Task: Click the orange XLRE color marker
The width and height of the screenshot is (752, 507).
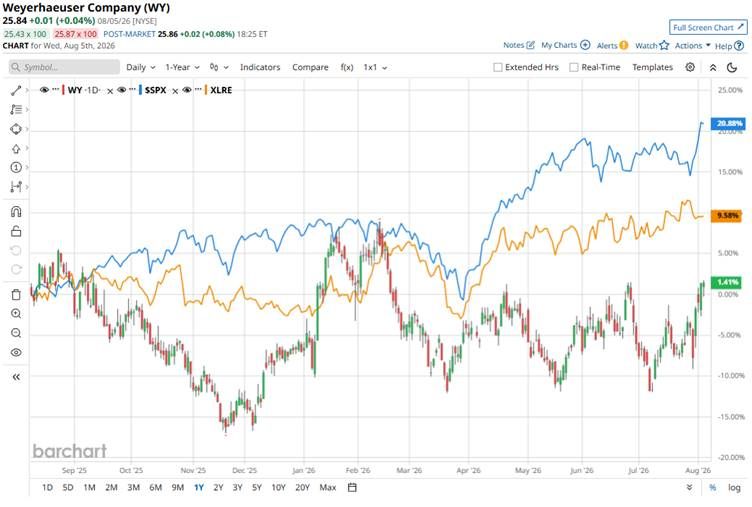Action: [x=206, y=90]
